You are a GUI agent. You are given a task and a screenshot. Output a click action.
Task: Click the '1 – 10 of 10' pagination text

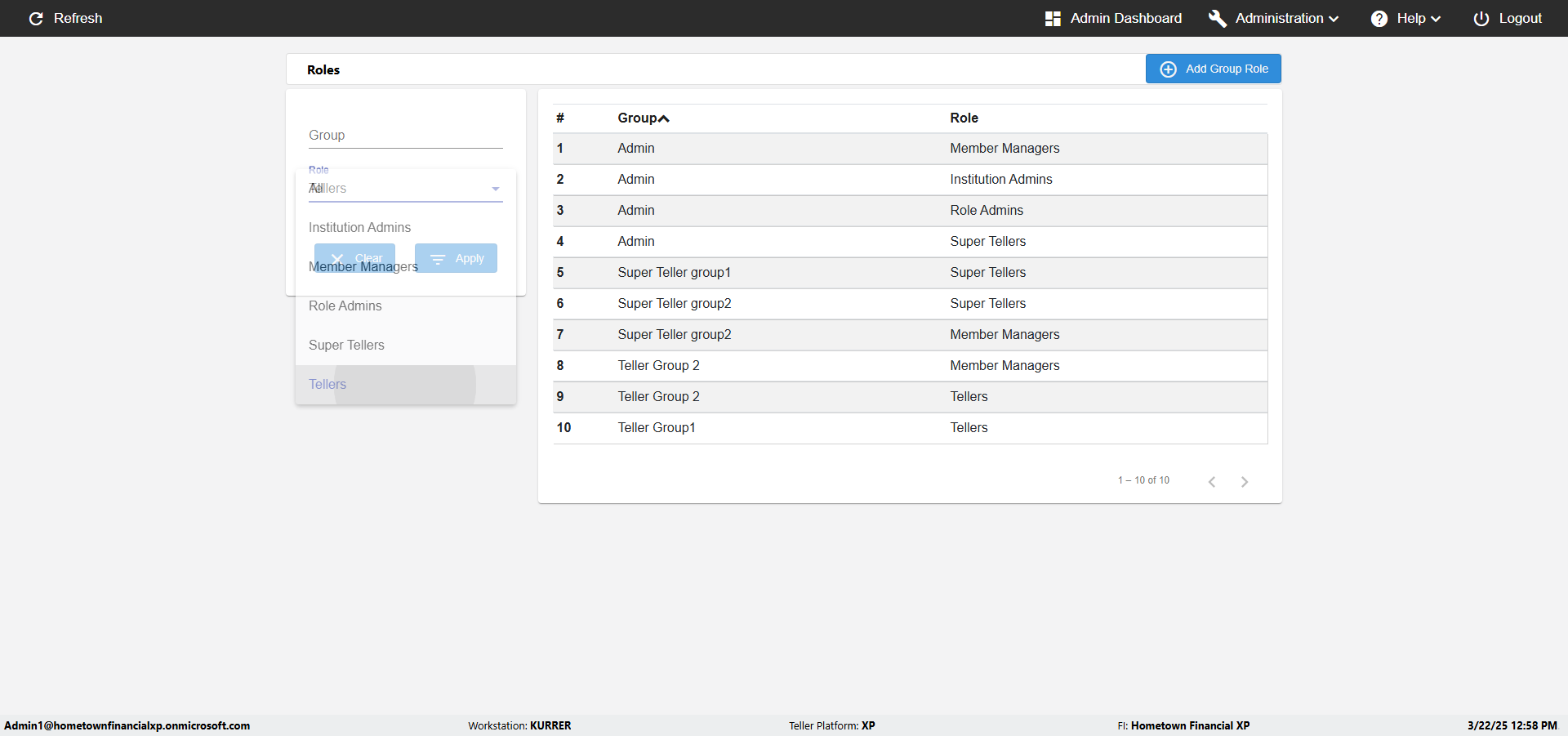pyautogui.click(x=1143, y=480)
